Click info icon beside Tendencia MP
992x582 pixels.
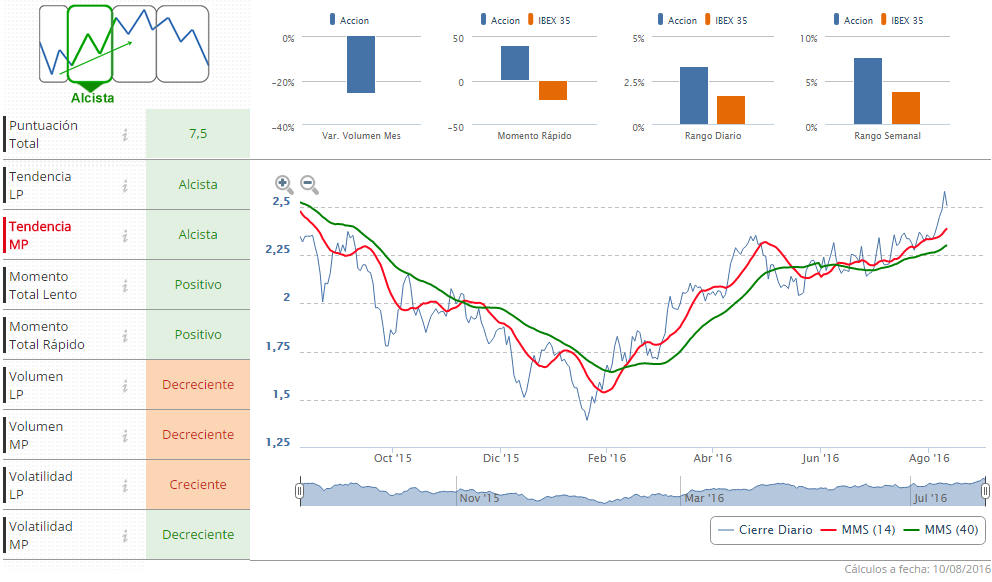pyautogui.click(x=125, y=235)
